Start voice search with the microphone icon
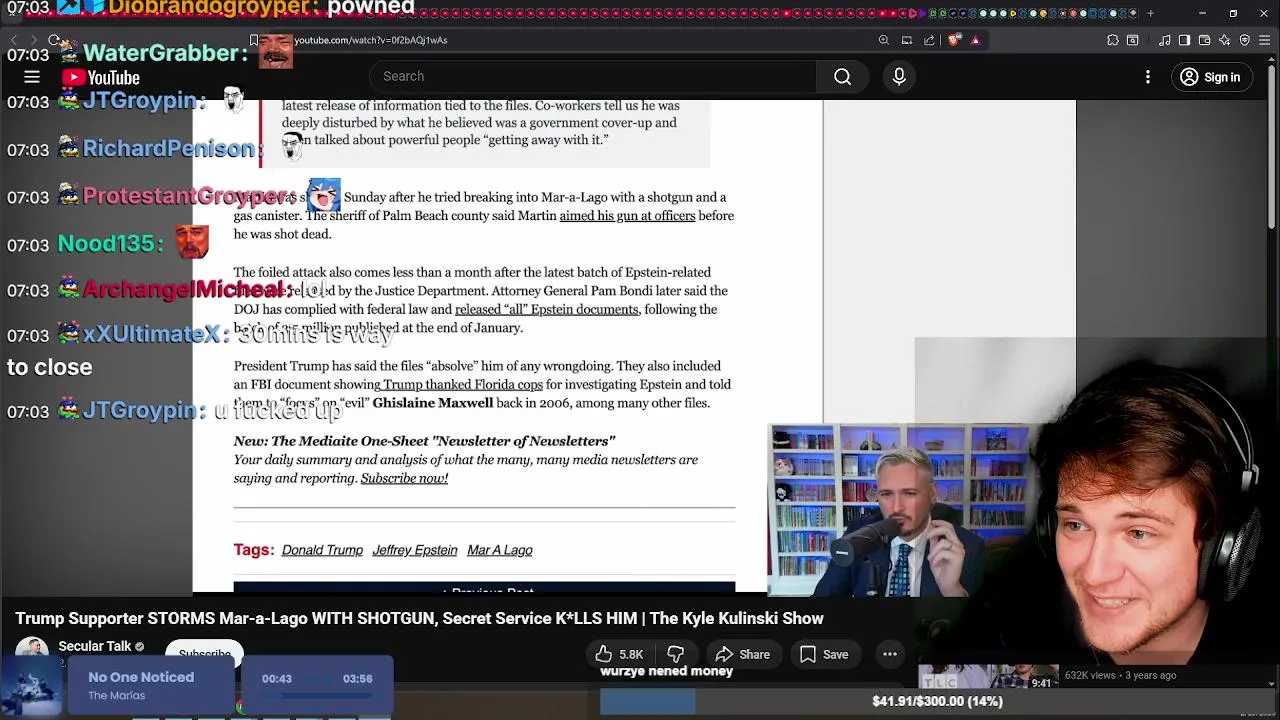 click(x=899, y=76)
